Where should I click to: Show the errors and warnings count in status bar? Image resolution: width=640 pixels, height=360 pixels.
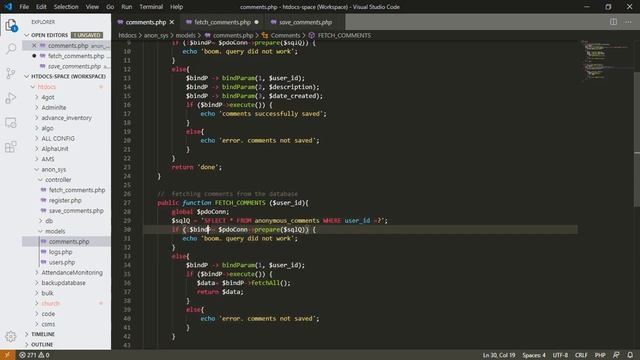(34, 355)
